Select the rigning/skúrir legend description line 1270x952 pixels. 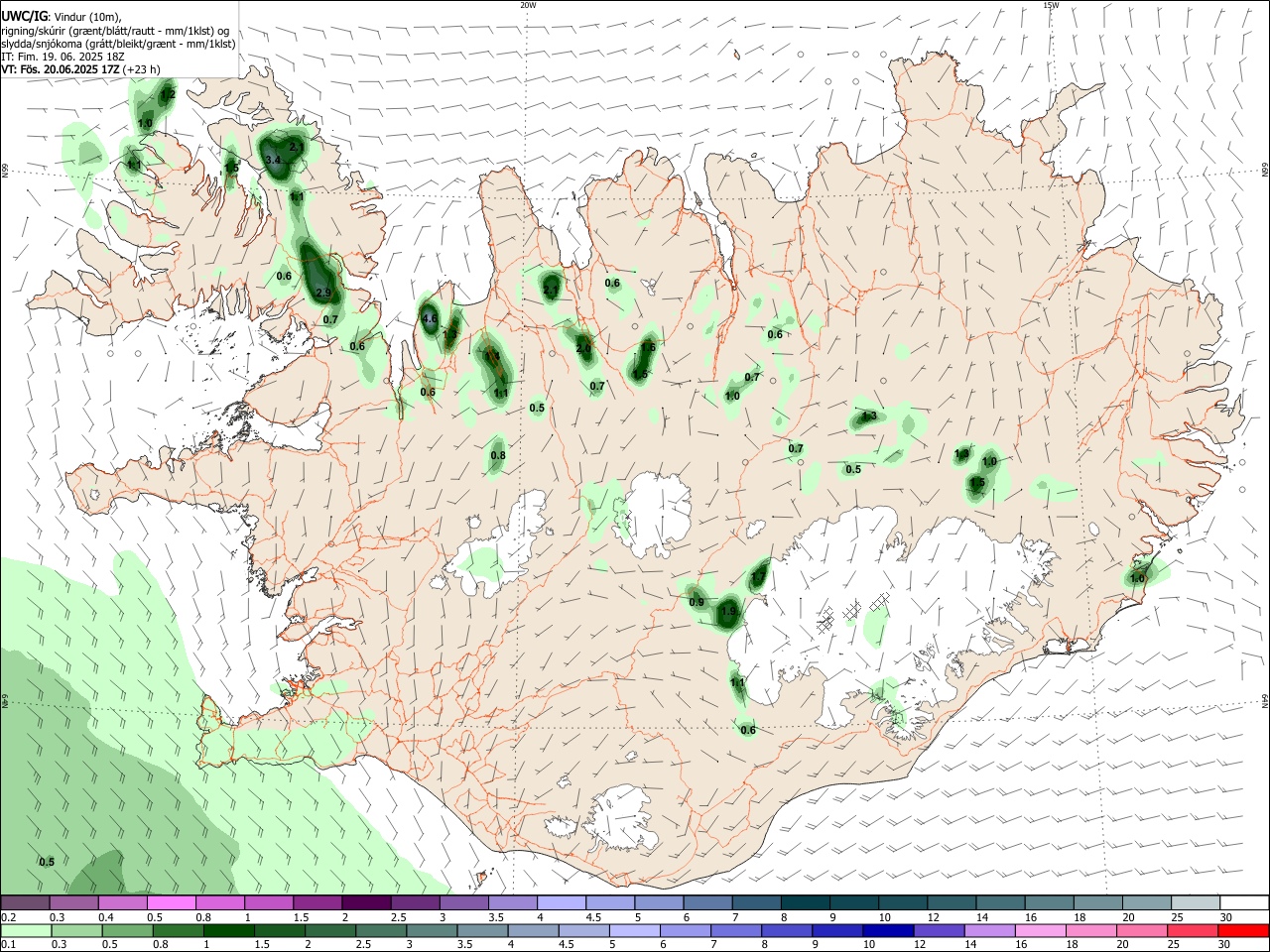point(115,31)
